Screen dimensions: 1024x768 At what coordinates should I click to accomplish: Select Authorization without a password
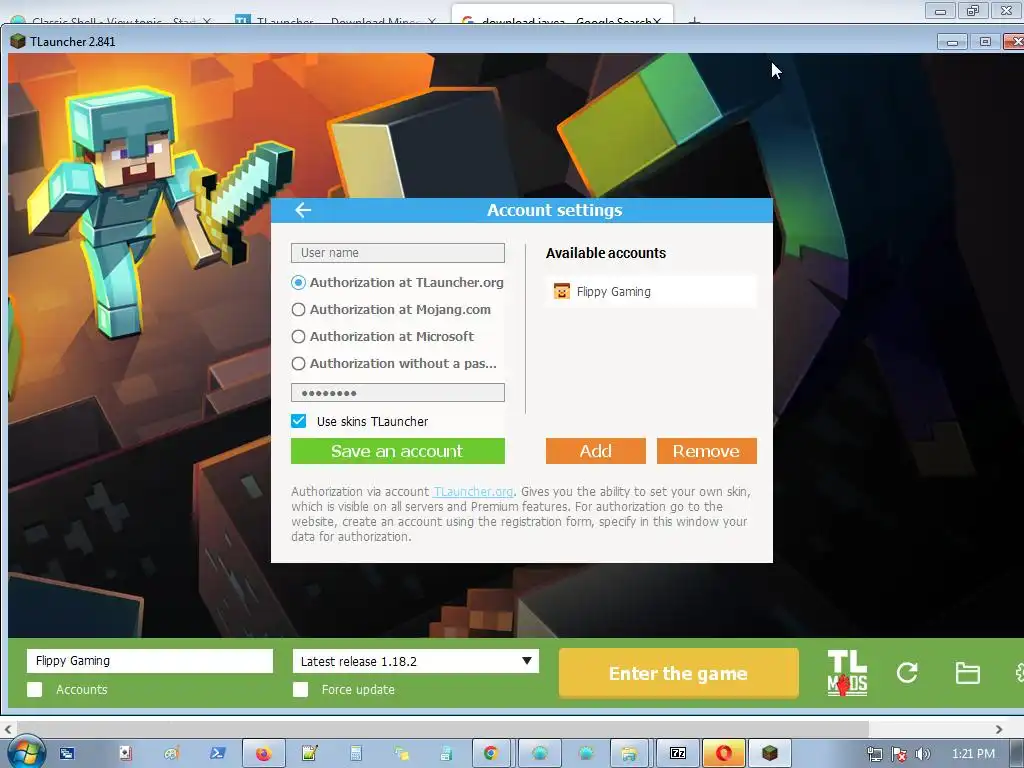click(x=298, y=363)
